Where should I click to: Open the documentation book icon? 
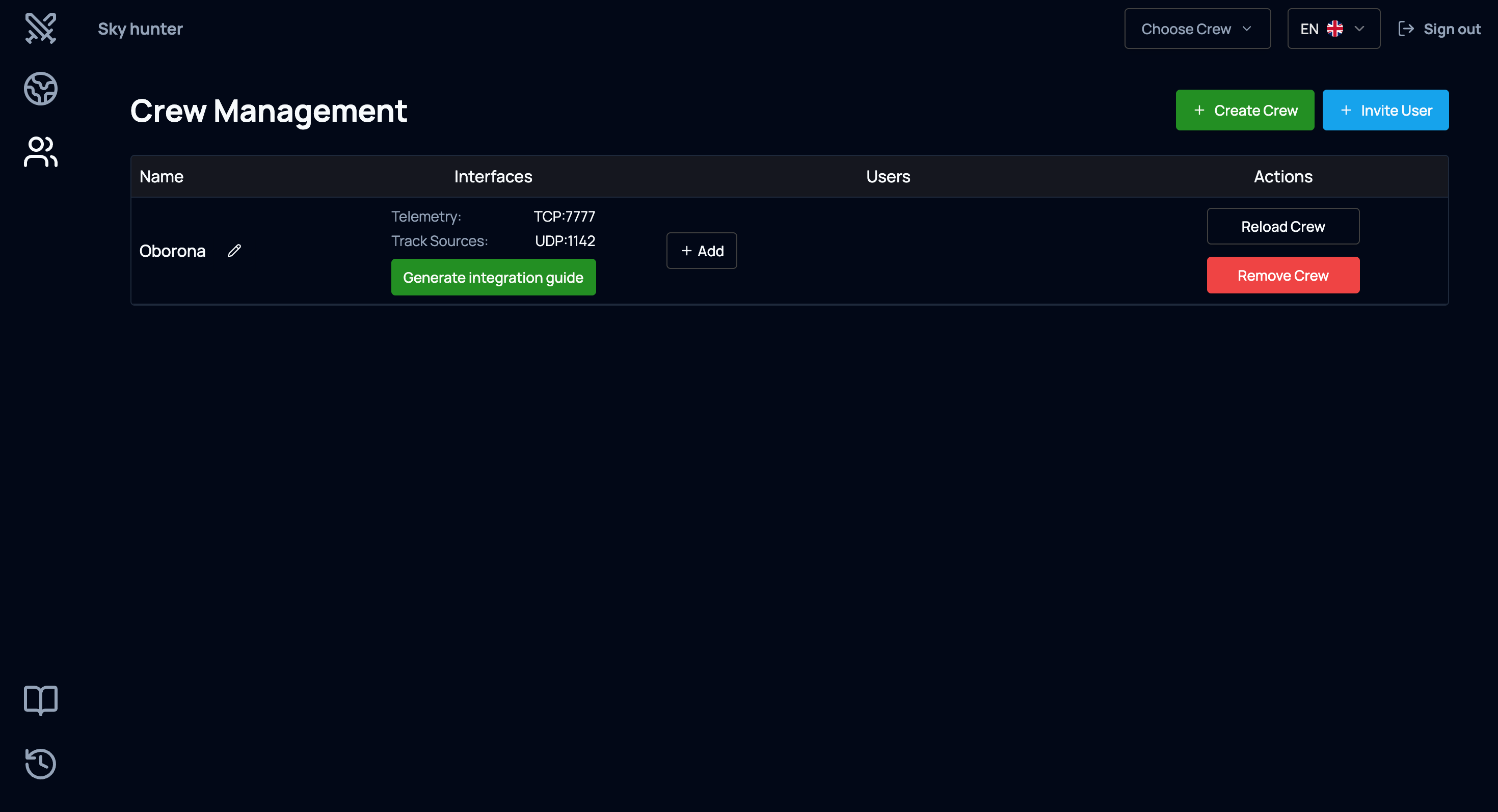[x=41, y=700]
